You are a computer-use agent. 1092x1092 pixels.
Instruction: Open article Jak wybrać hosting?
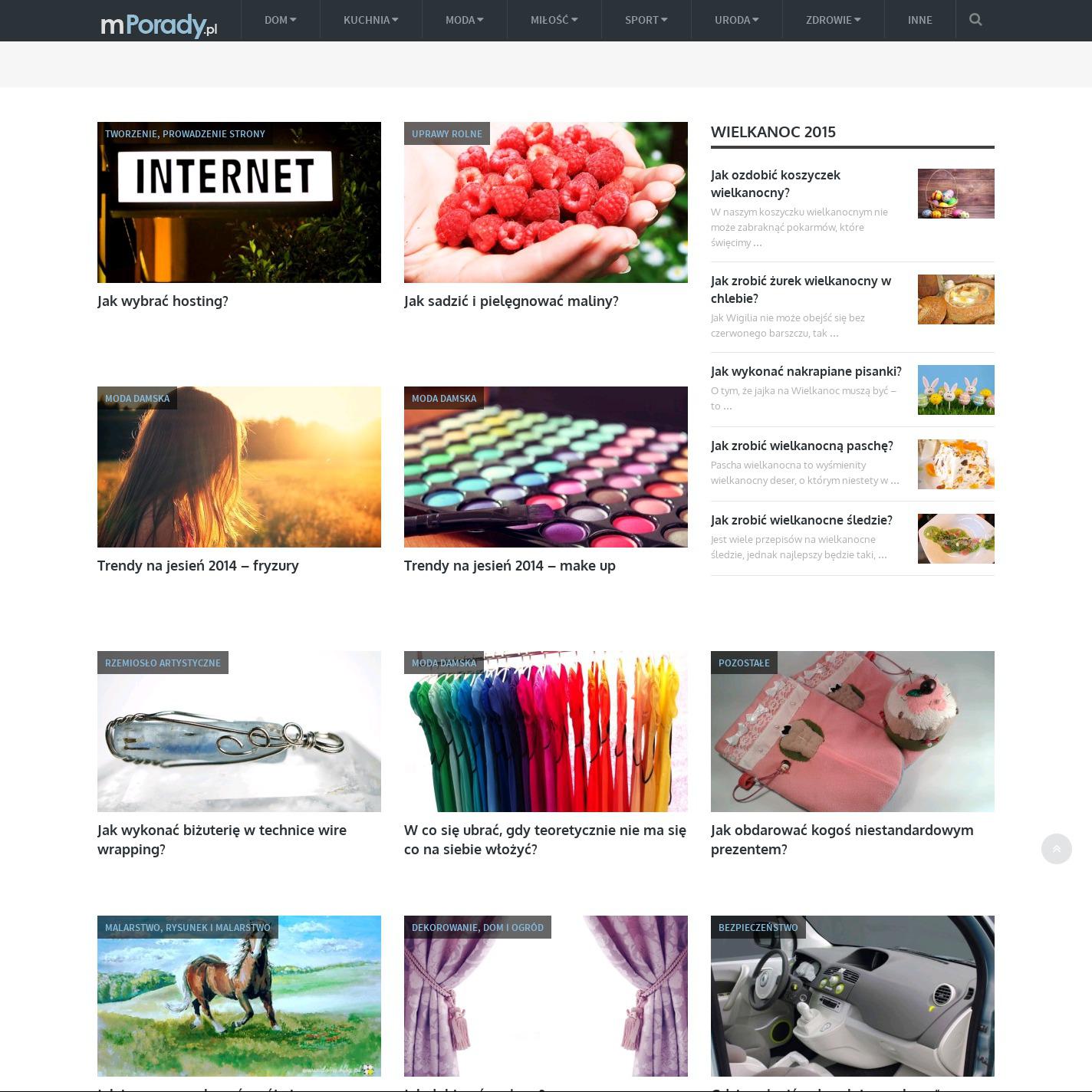[163, 301]
